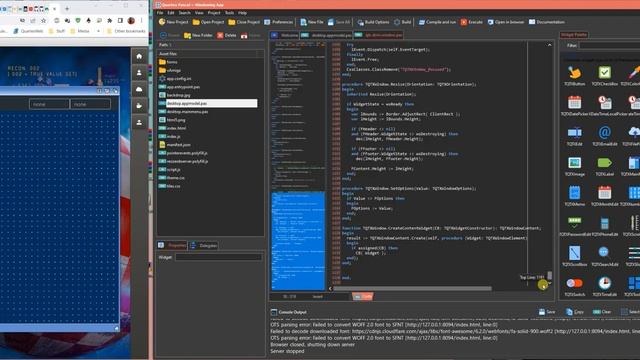This screenshot has width=640, height=360.
Task: Open the Help menu
Action: [242, 13]
